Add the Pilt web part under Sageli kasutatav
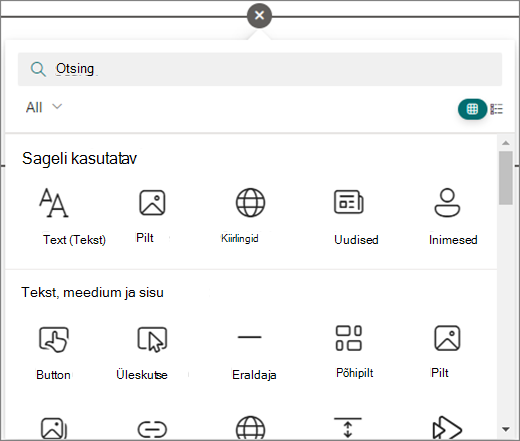The height and width of the screenshot is (441, 520). tap(152, 203)
